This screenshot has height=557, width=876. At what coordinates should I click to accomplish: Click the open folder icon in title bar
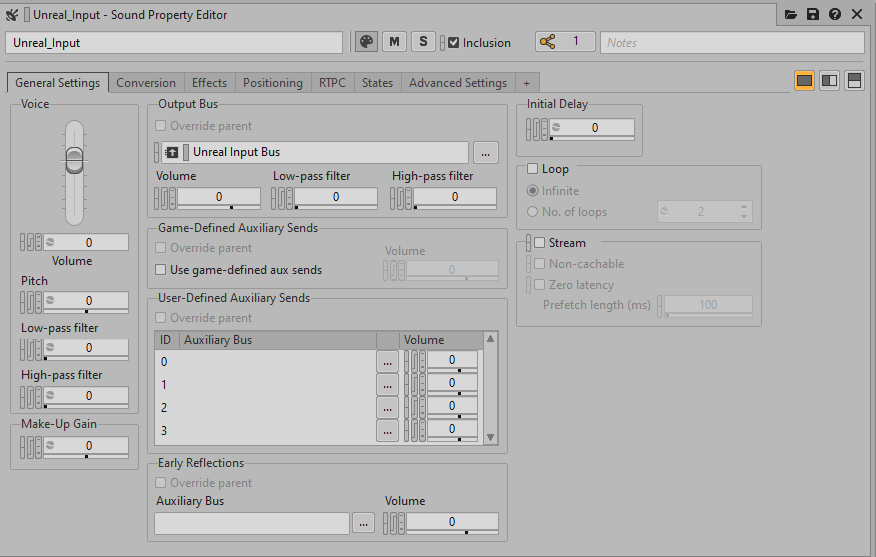pos(791,15)
